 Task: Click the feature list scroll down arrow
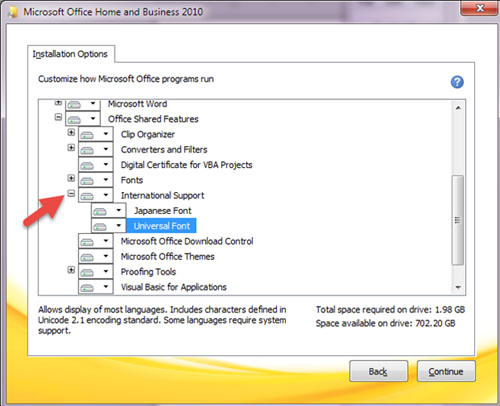[x=458, y=287]
